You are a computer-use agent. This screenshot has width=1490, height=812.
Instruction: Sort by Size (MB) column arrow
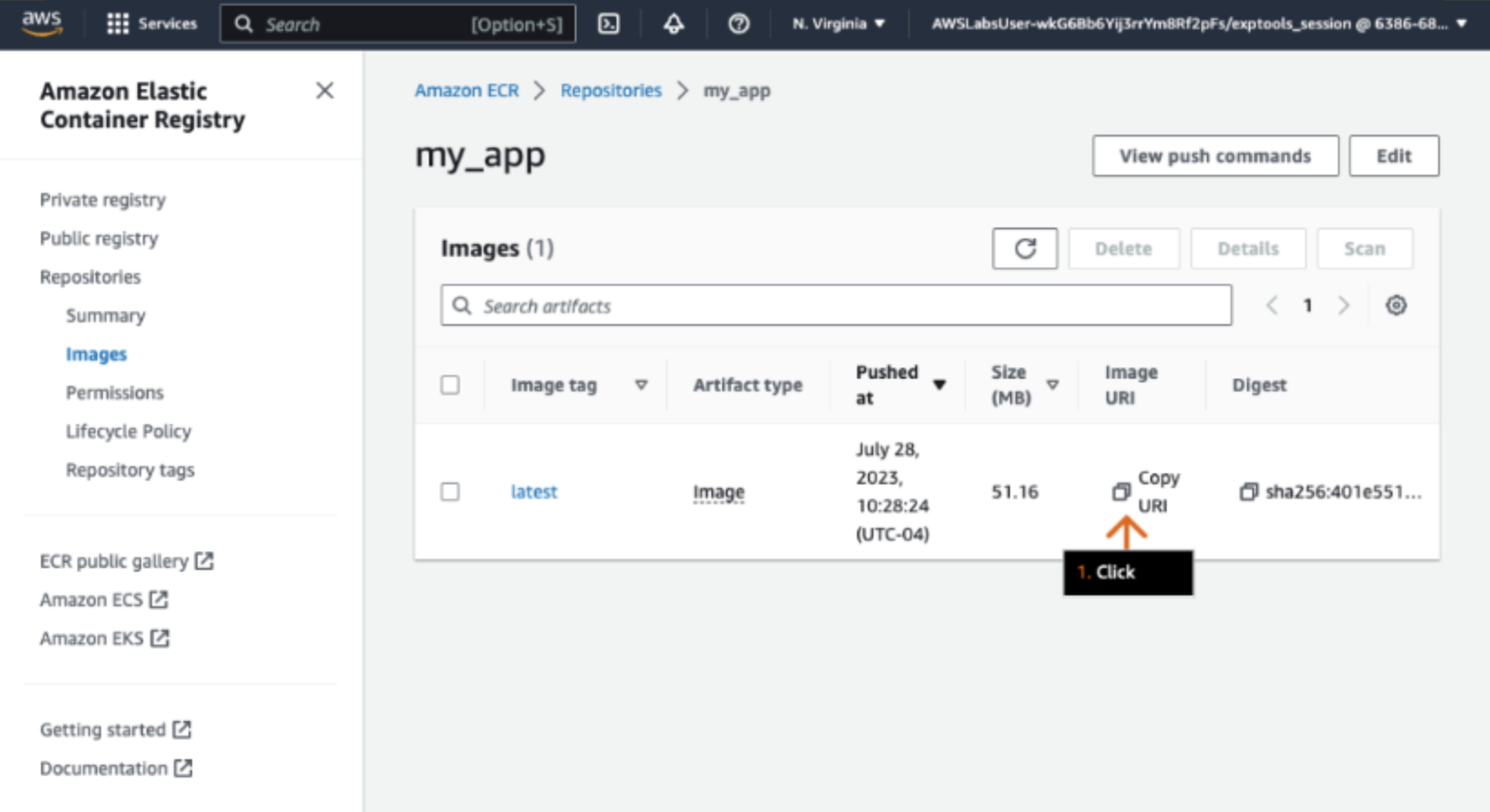pos(1052,385)
